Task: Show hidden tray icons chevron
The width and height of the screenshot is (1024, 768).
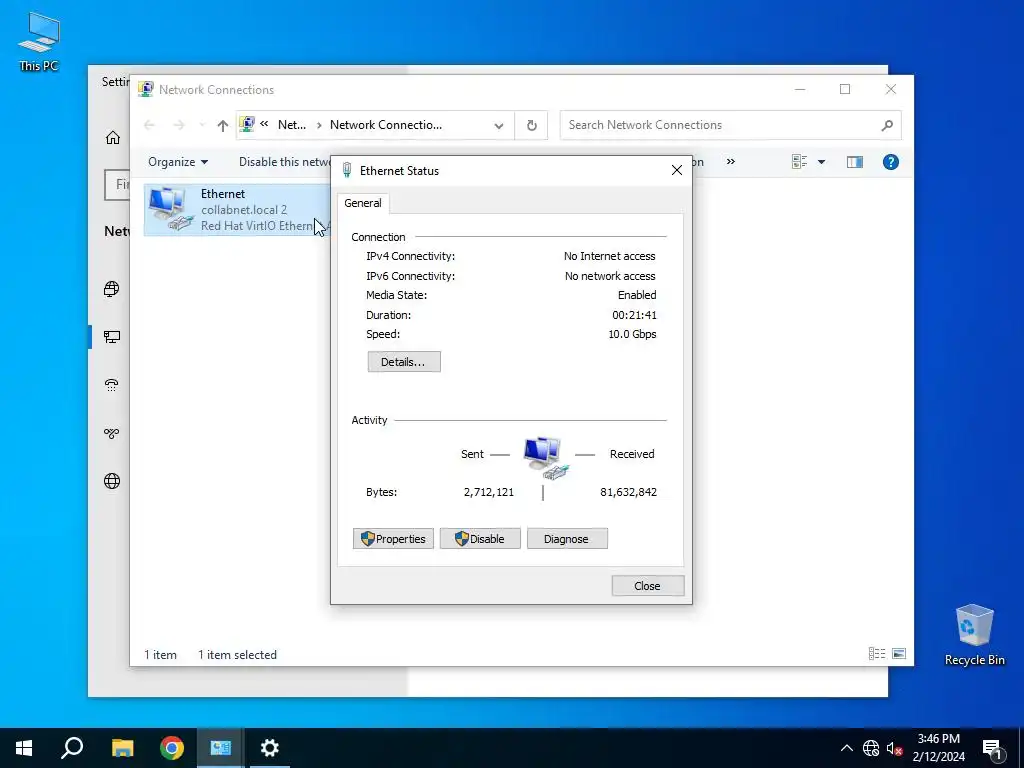Action: point(846,748)
